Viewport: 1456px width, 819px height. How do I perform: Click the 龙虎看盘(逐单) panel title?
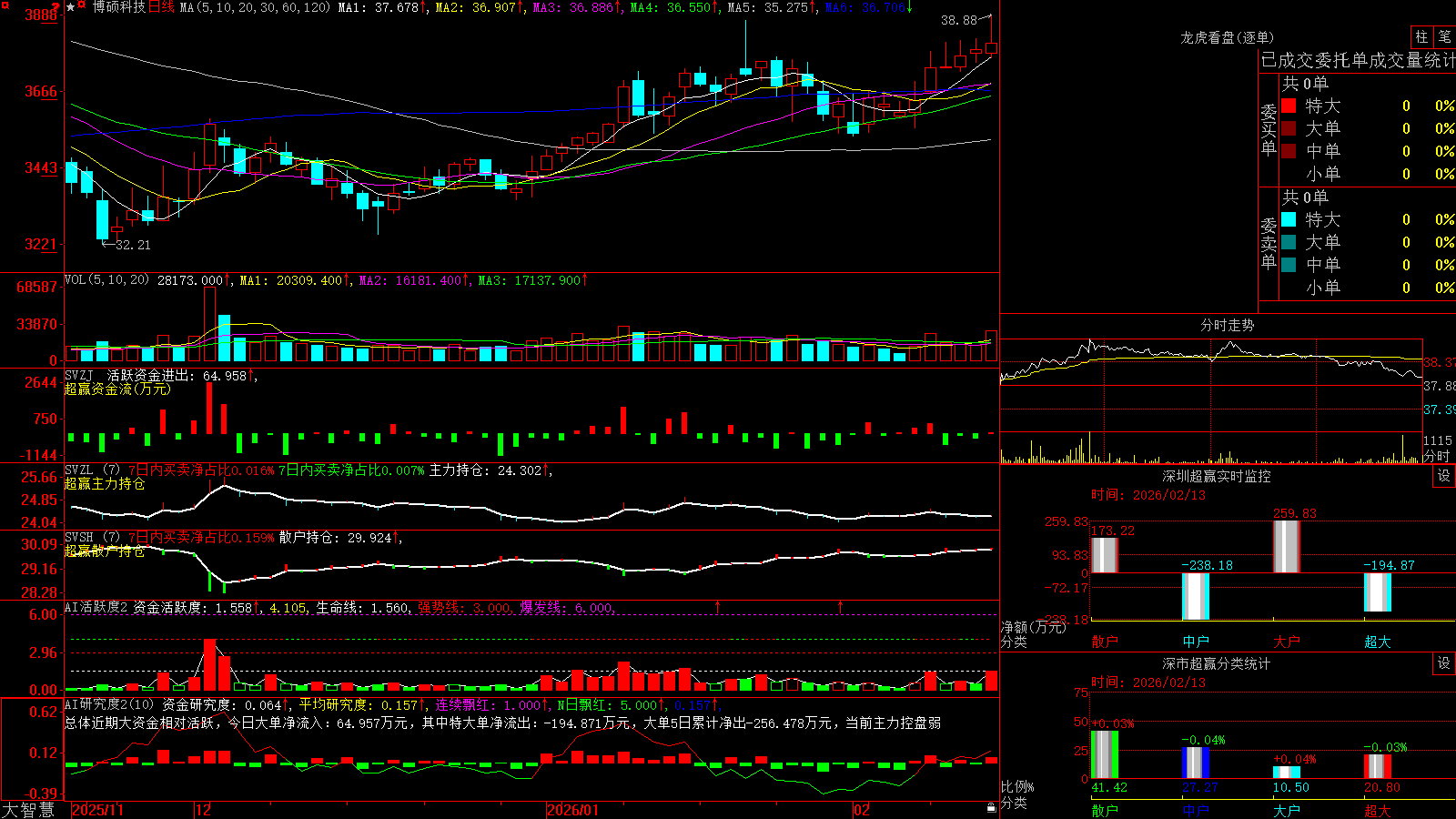click(x=1227, y=37)
